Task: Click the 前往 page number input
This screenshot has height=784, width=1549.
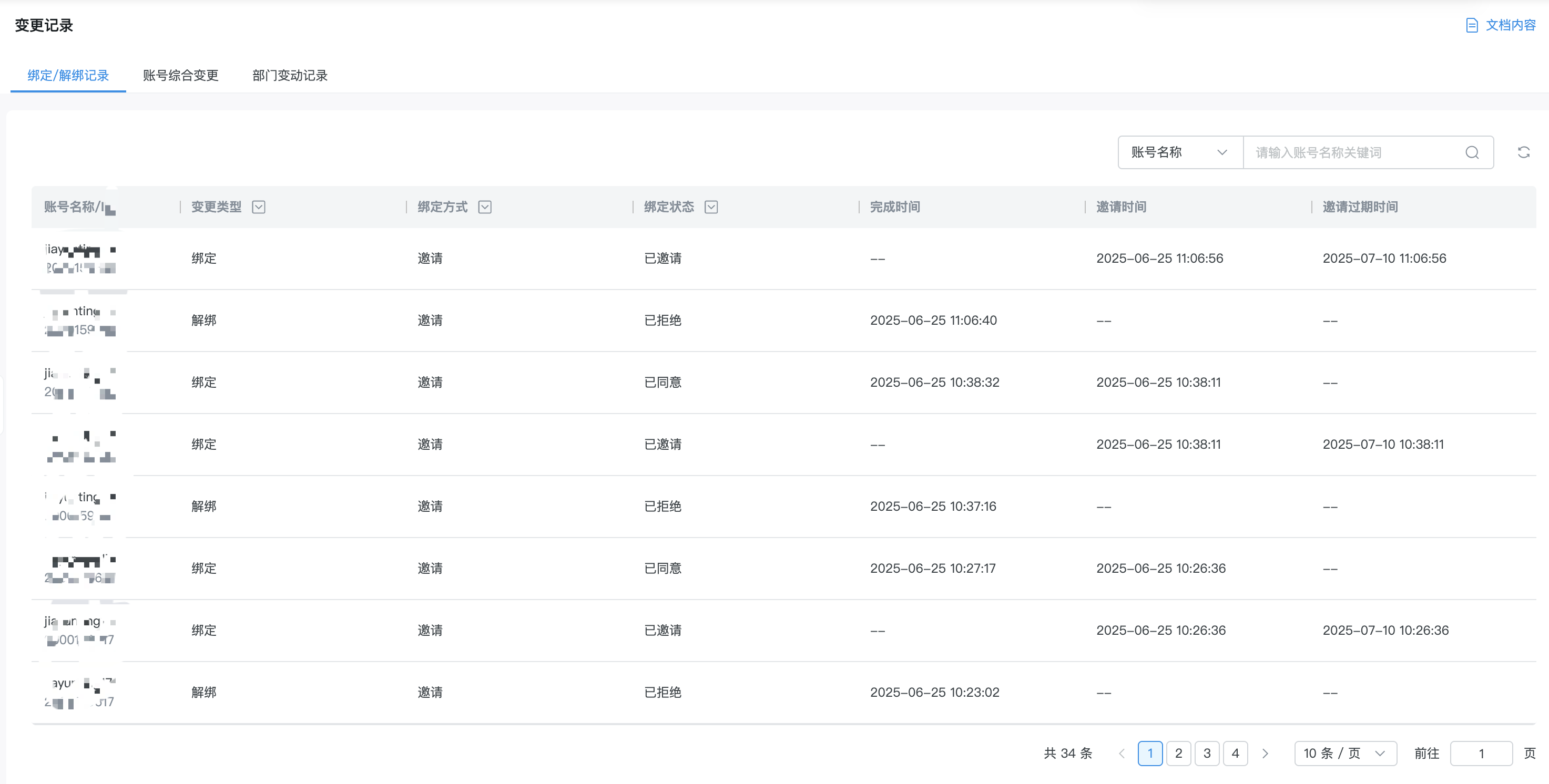Action: (1481, 754)
